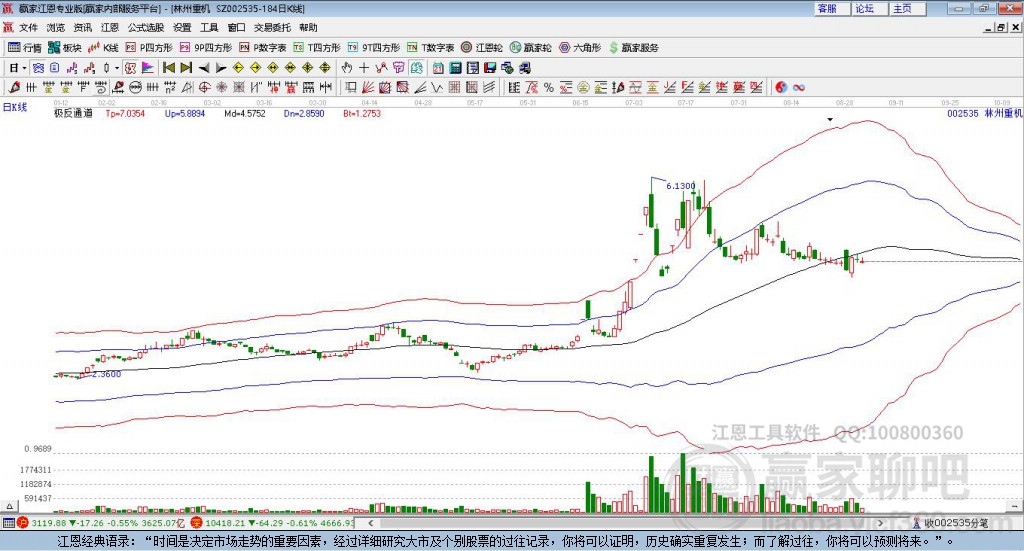Open the 文件 menu
Screen dimensions: 1024x551
tap(29, 27)
